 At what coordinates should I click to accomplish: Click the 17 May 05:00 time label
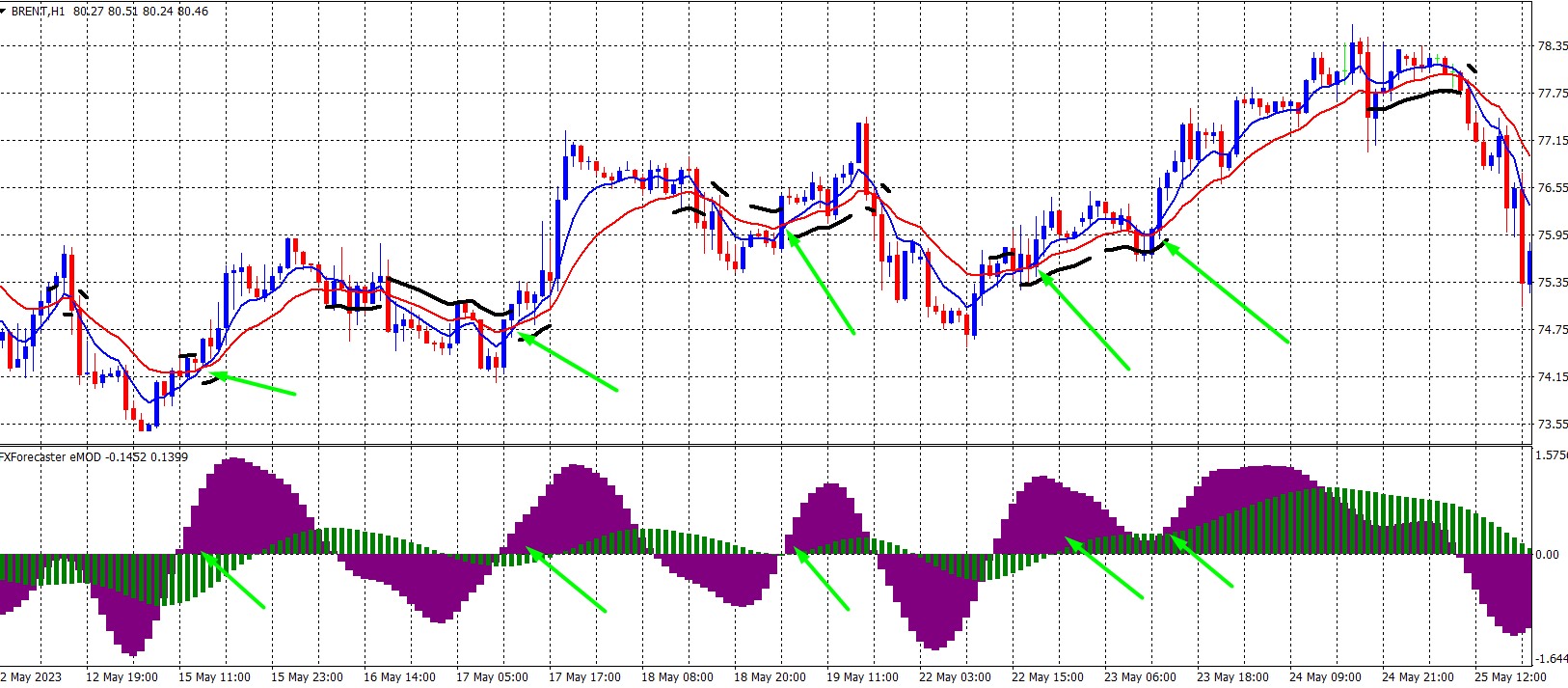point(492,677)
